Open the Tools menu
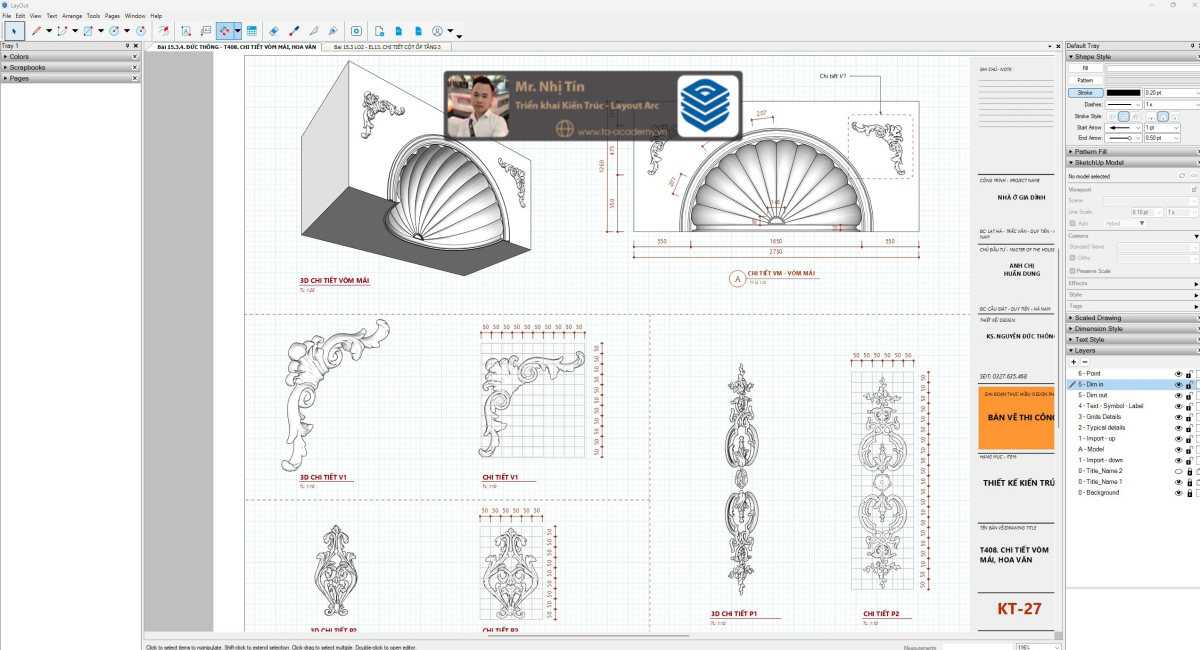 (93, 16)
